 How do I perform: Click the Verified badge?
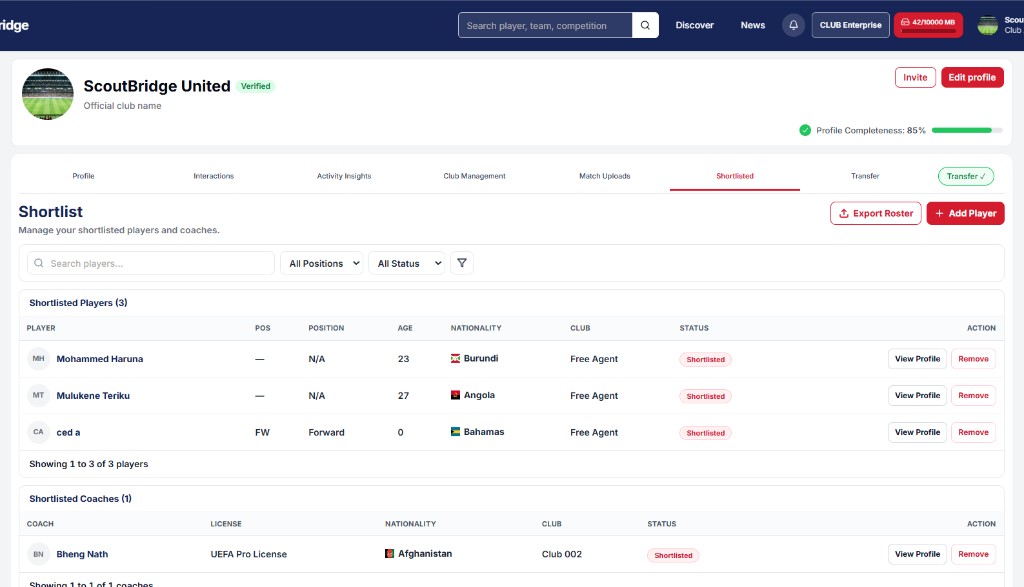click(x=255, y=86)
